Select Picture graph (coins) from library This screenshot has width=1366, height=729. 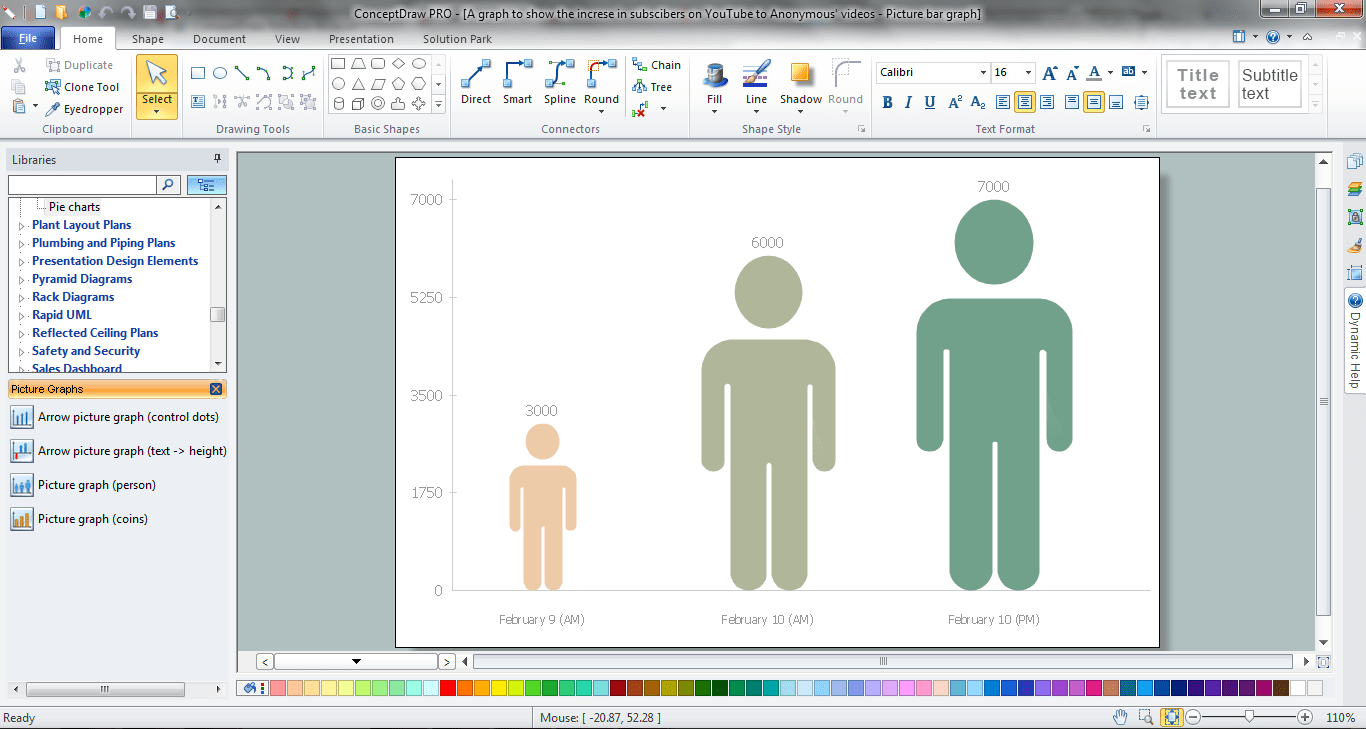click(x=92, y=519)
